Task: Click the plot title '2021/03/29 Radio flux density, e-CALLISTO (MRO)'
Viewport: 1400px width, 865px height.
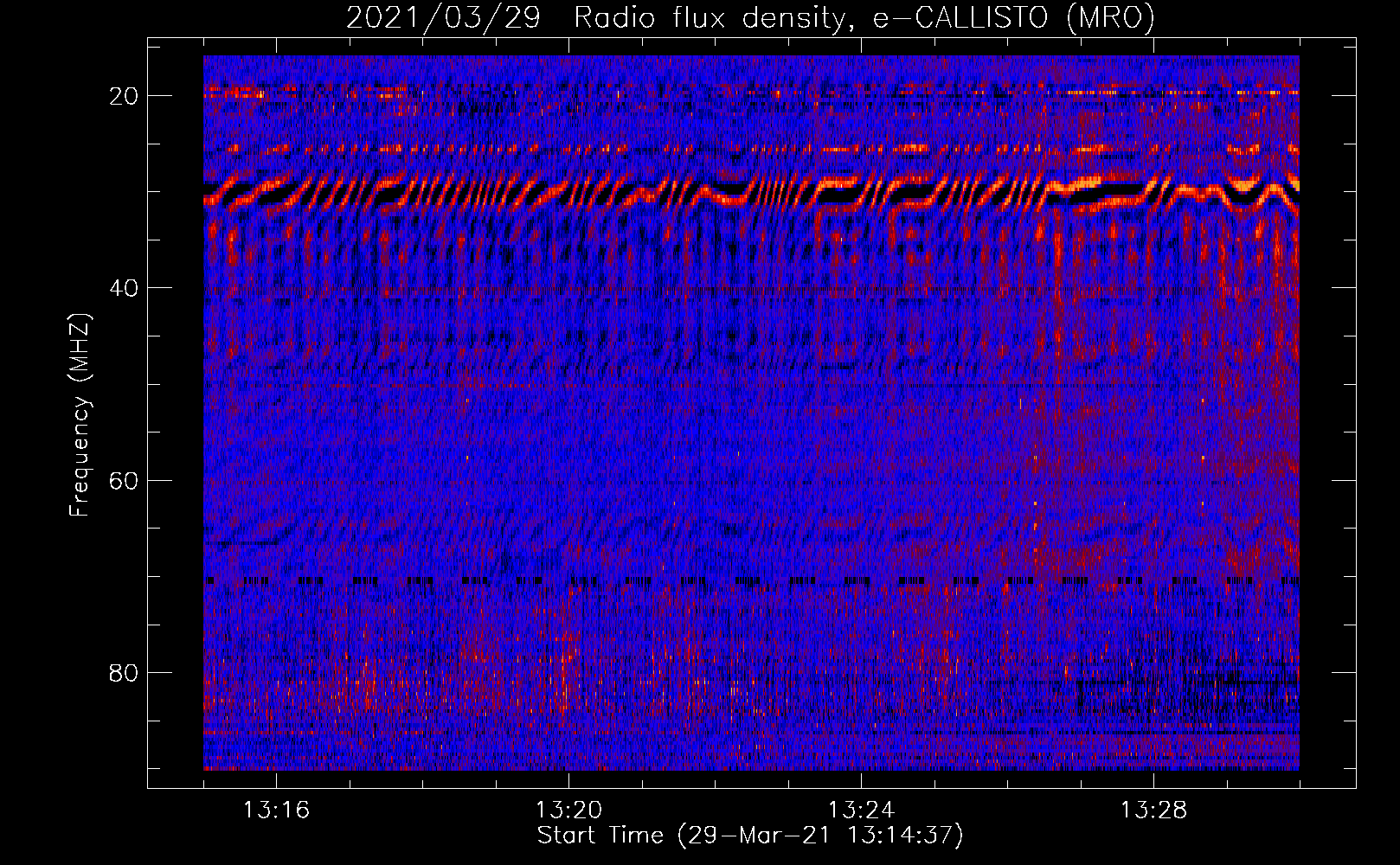Action: [x=750, y=18]
